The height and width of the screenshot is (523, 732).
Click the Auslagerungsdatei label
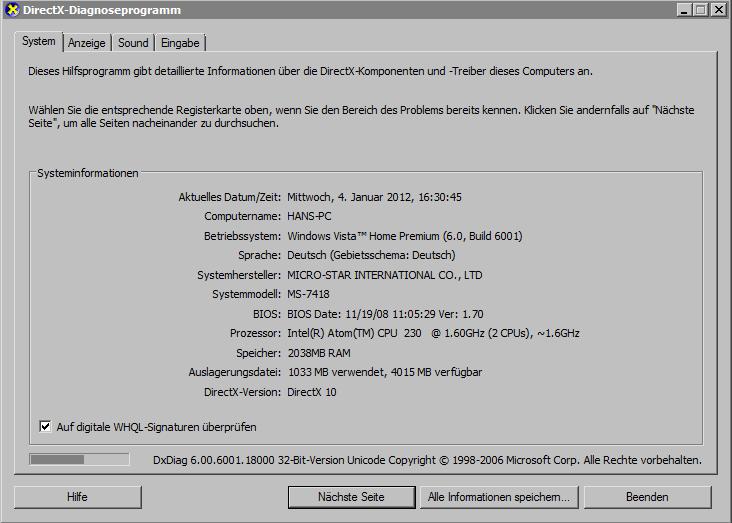coord(235,372)
